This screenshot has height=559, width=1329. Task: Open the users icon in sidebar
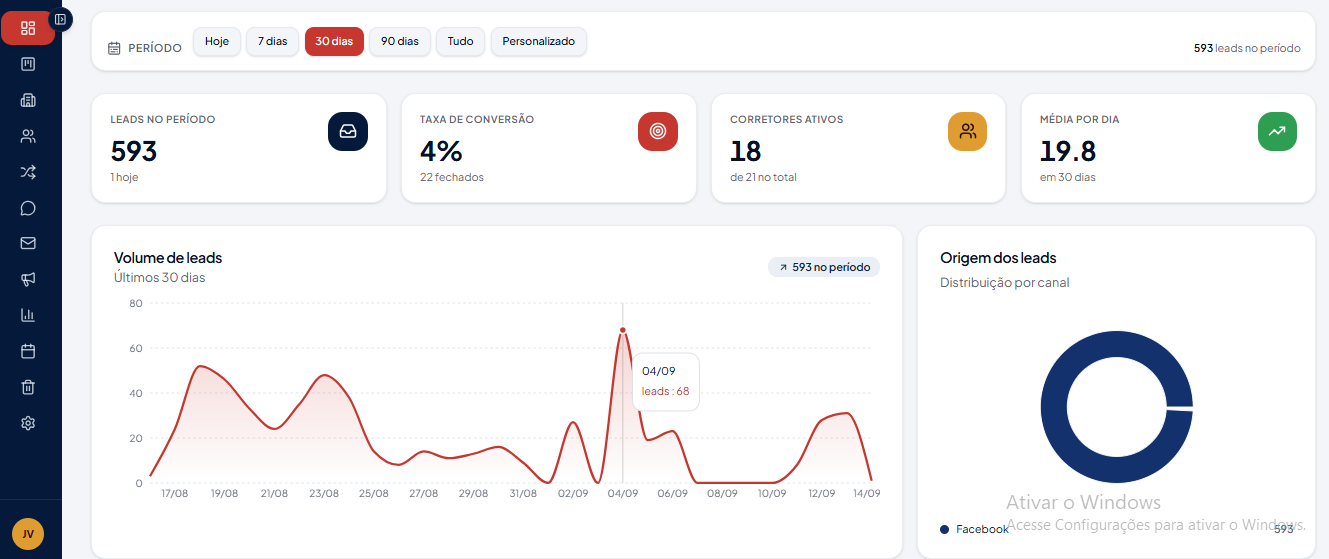pyautogui.click(x=28, y=136)
